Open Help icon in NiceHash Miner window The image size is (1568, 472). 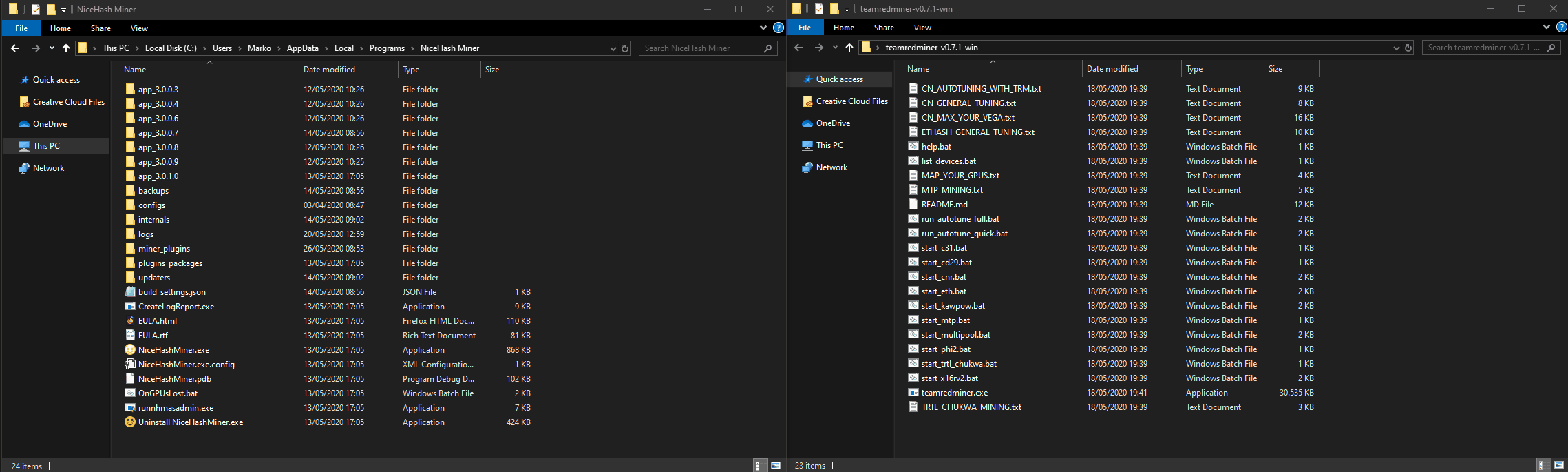coord(778,28)
